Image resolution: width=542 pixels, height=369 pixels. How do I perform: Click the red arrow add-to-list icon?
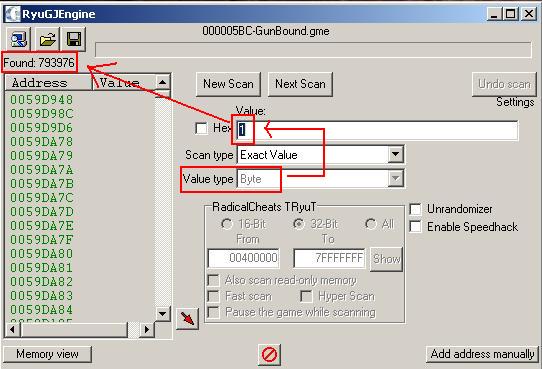187,318
